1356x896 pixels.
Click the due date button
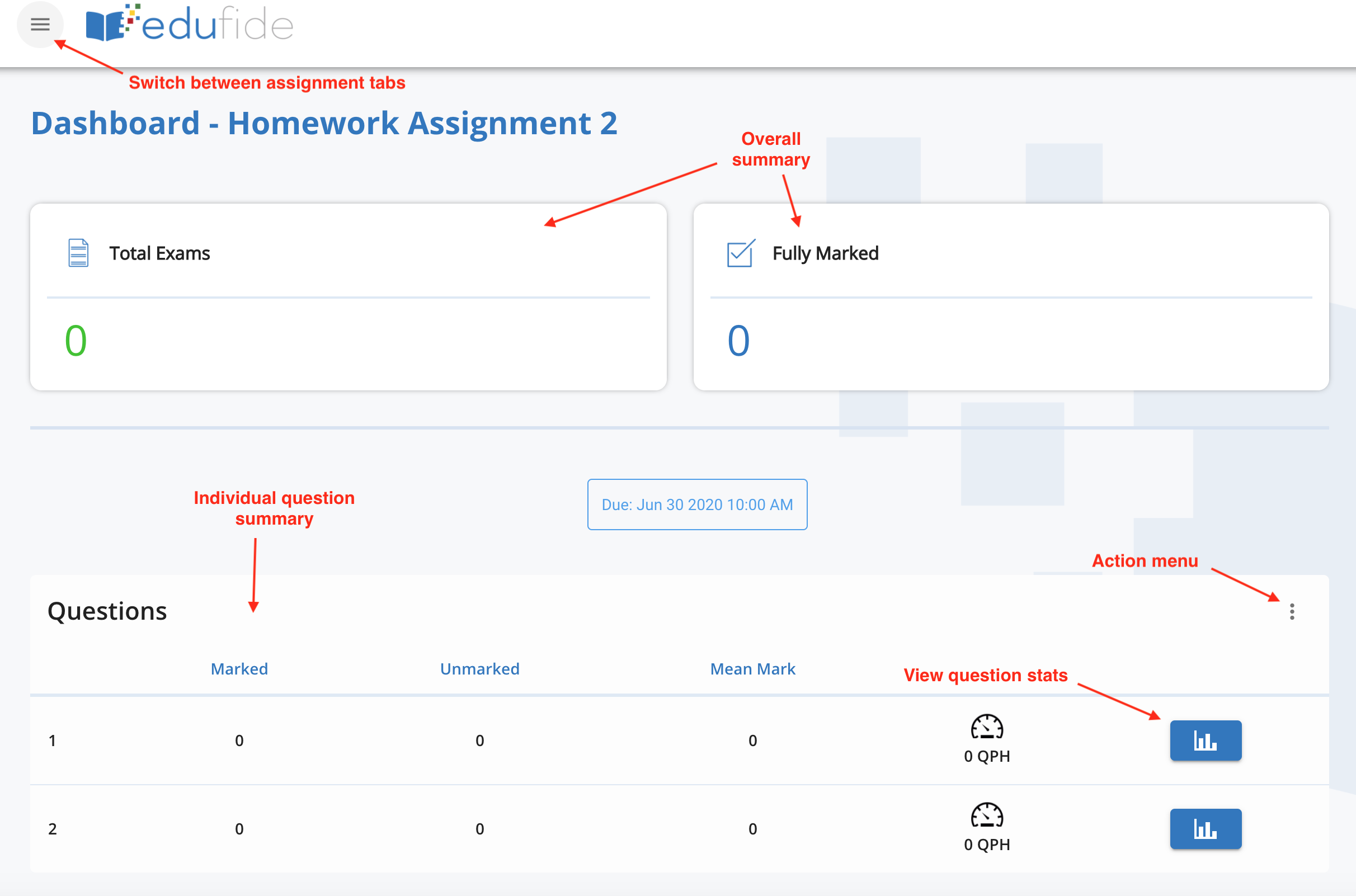point(697,504)
